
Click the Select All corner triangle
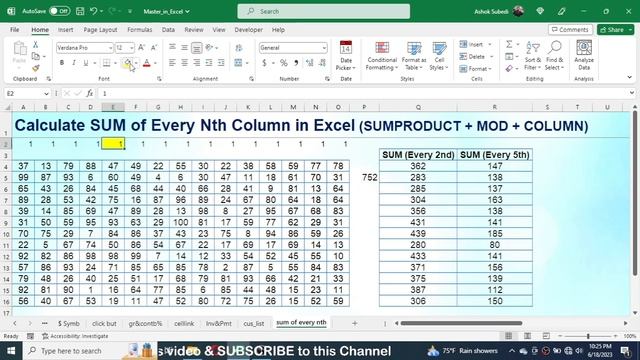pos(7,107)
